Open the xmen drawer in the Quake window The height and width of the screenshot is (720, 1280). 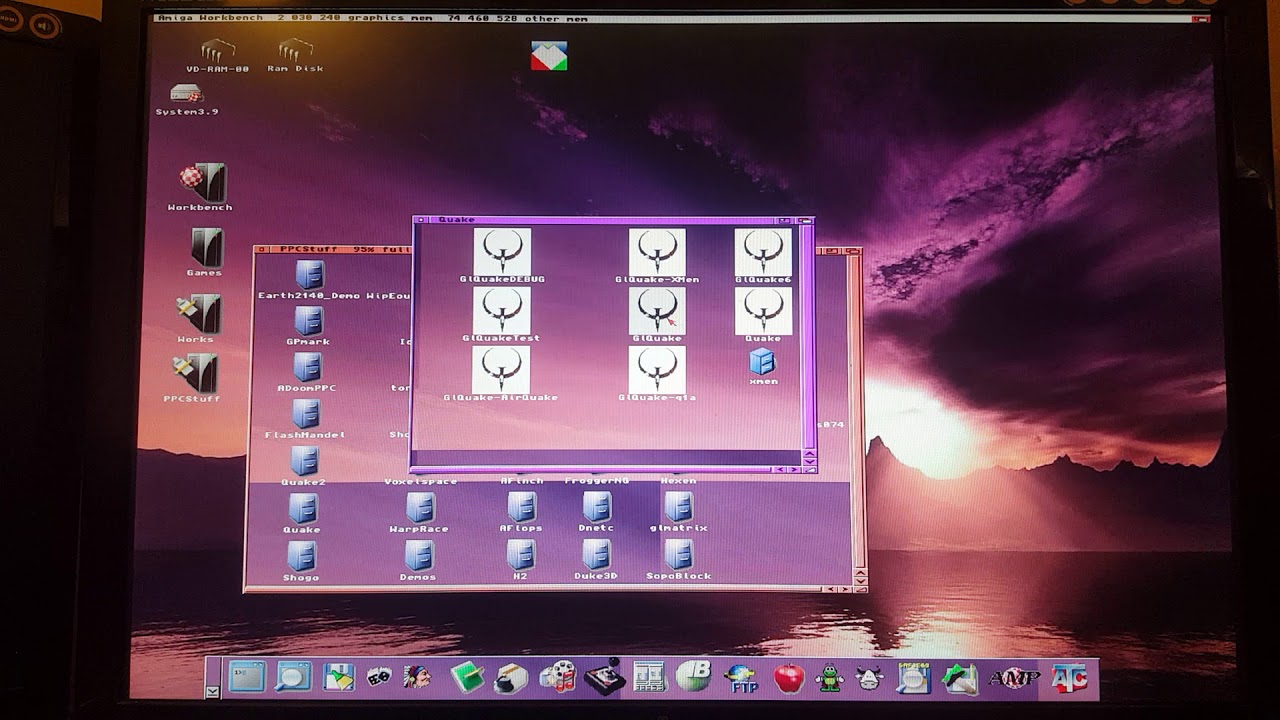pyautogui.click(x=762, y=361)
